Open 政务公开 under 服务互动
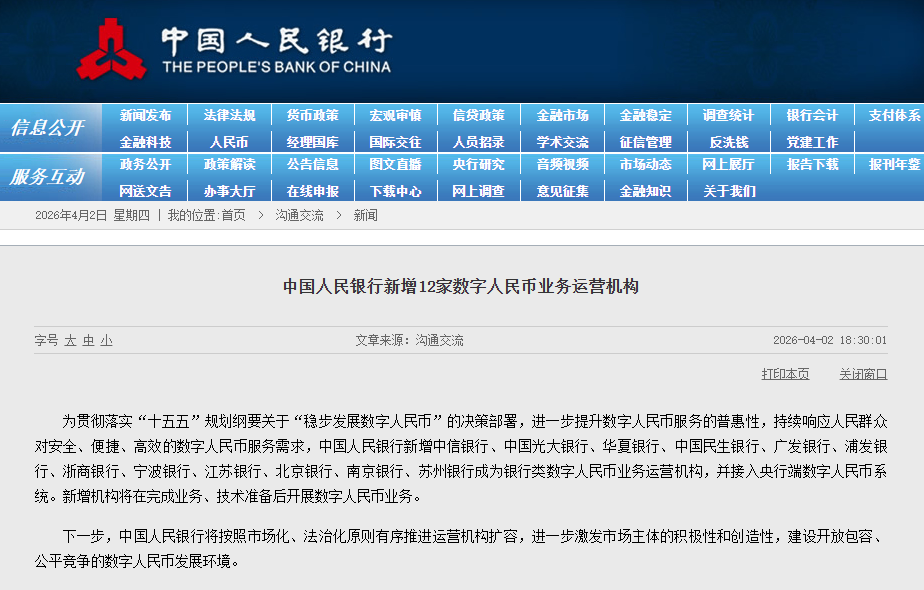Screen dimensions: 924x590 coord(146,164)
